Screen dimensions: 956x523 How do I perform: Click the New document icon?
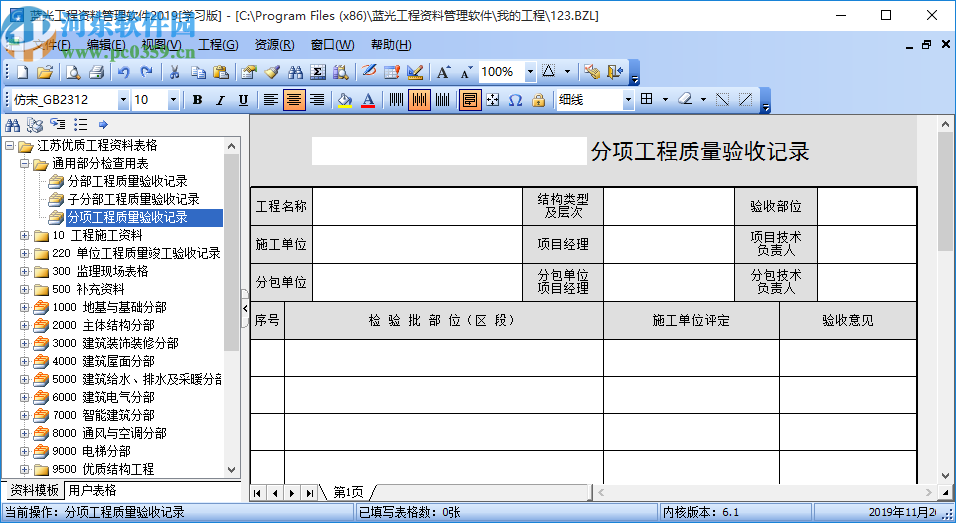point(23,72)
